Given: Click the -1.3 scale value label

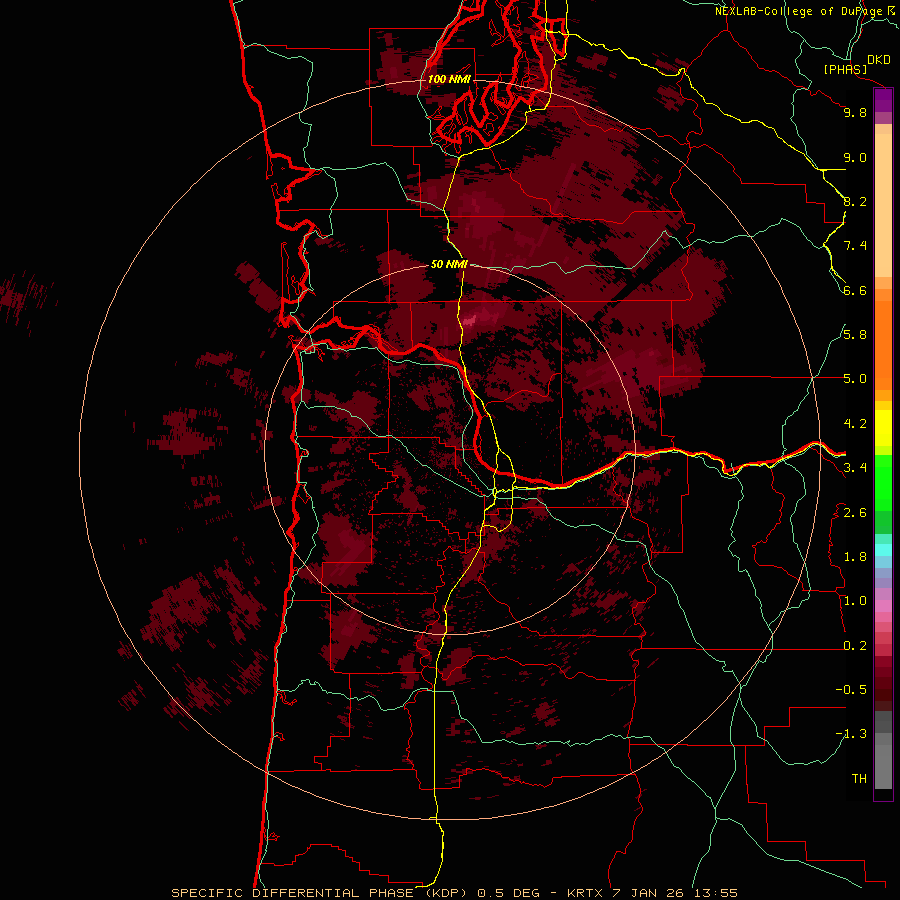Looking at the screenshot, I should coord(851,735).
